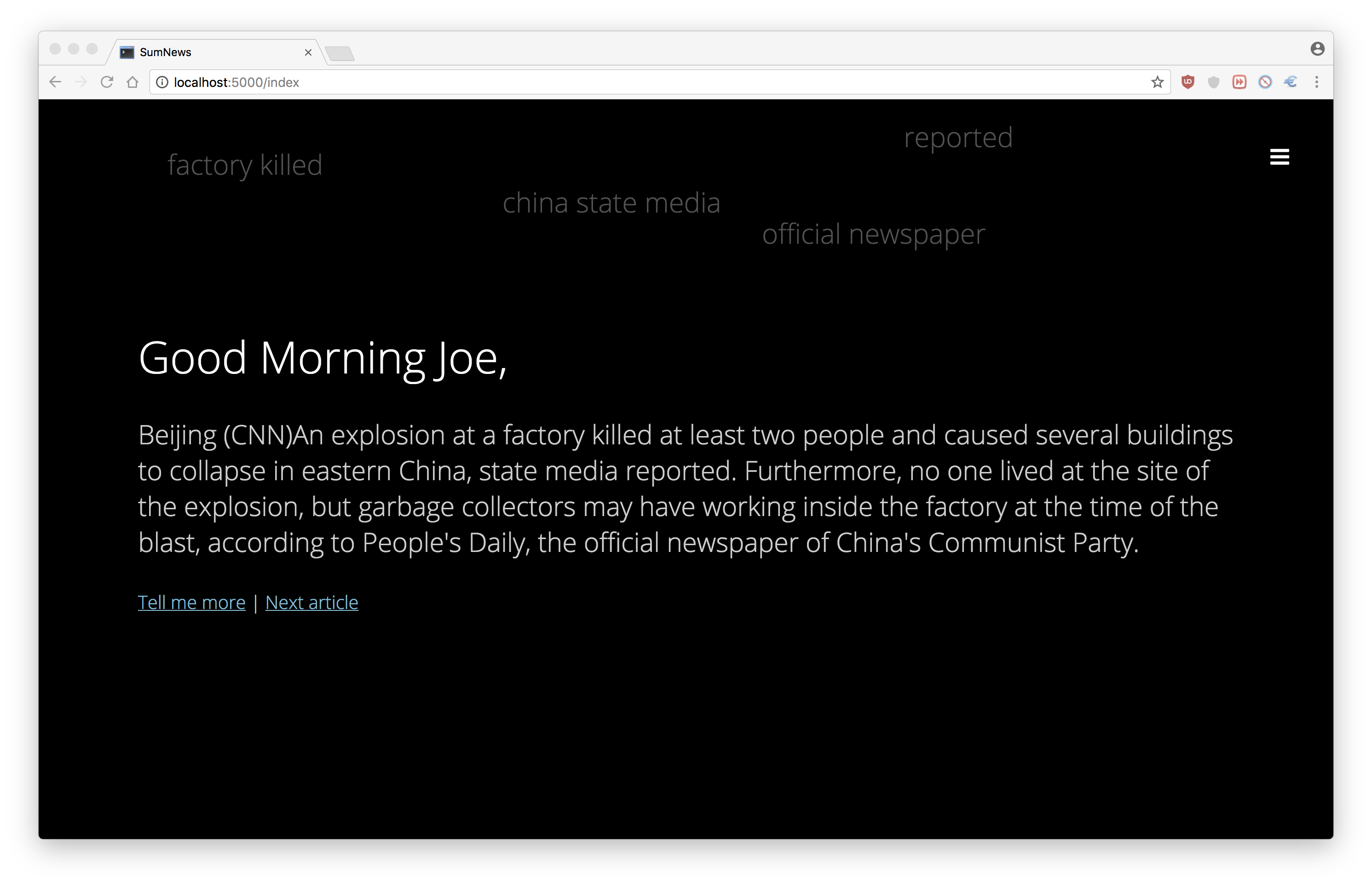Close the SumNews tab
1372x885 pixels.
pyautogui.click(x=308, y=52)
